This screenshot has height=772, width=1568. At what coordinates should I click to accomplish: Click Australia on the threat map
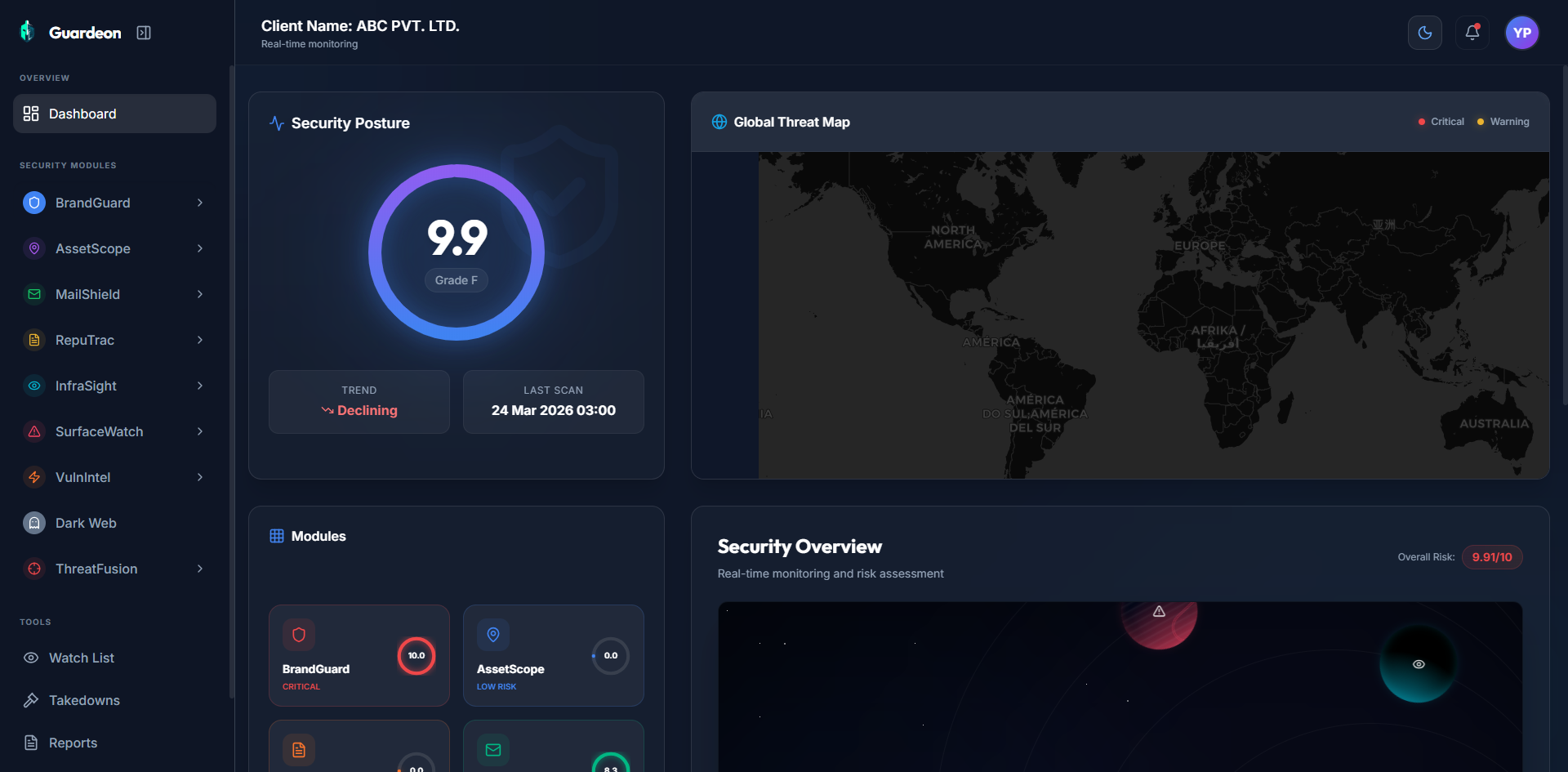point(1494,423)
